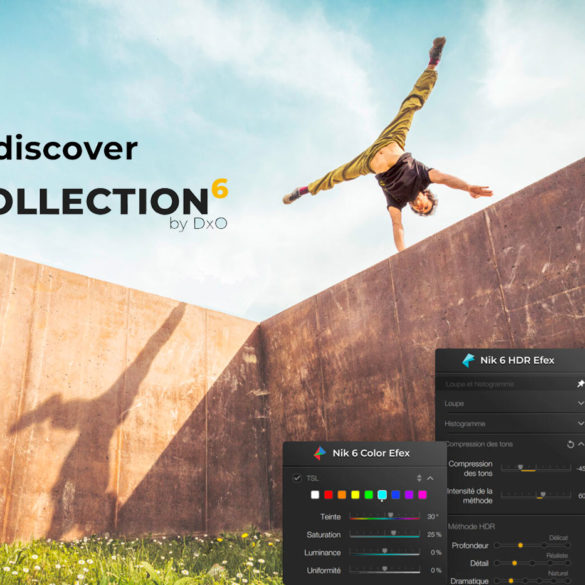The image size is (585, 585).
Task: Click the Teinte value 30°
Action: tap(433, 517)
